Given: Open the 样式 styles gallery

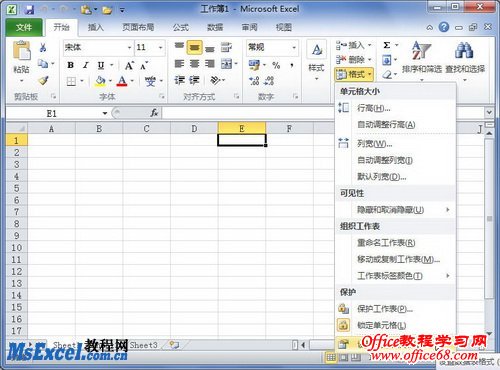Looking at the screenshot, I should point(316,62).
